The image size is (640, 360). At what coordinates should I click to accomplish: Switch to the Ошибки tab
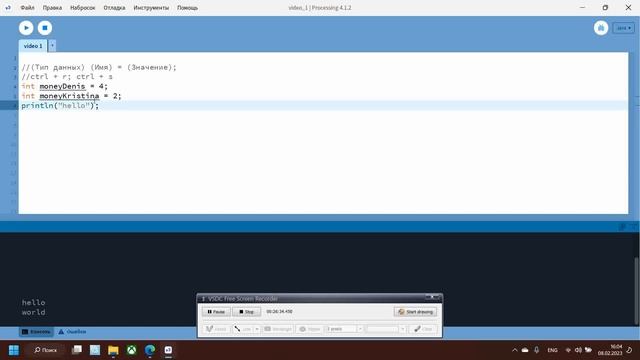(72, 332)
